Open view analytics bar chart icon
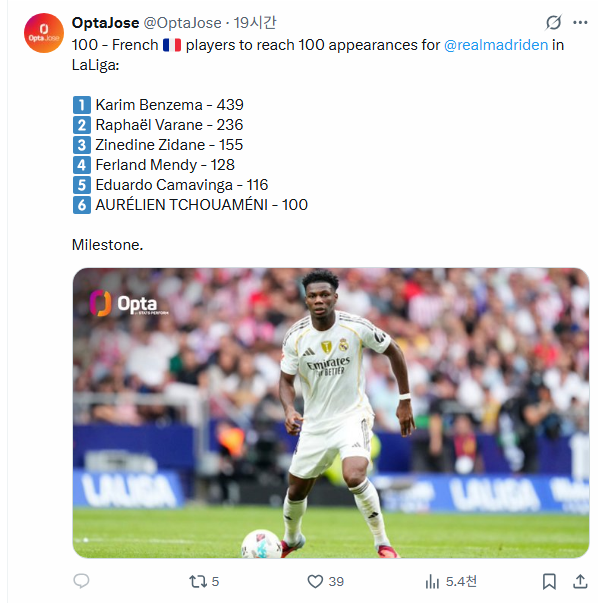 432,581
